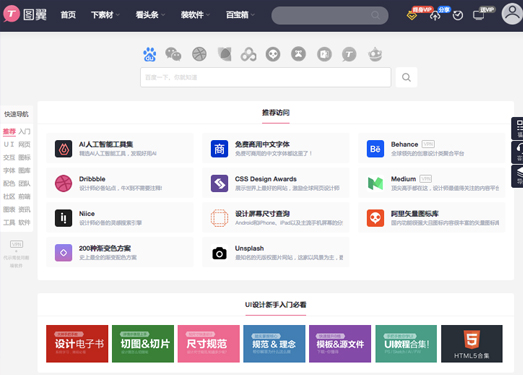Select 资讯 in quick navigation sidebar

24,210
